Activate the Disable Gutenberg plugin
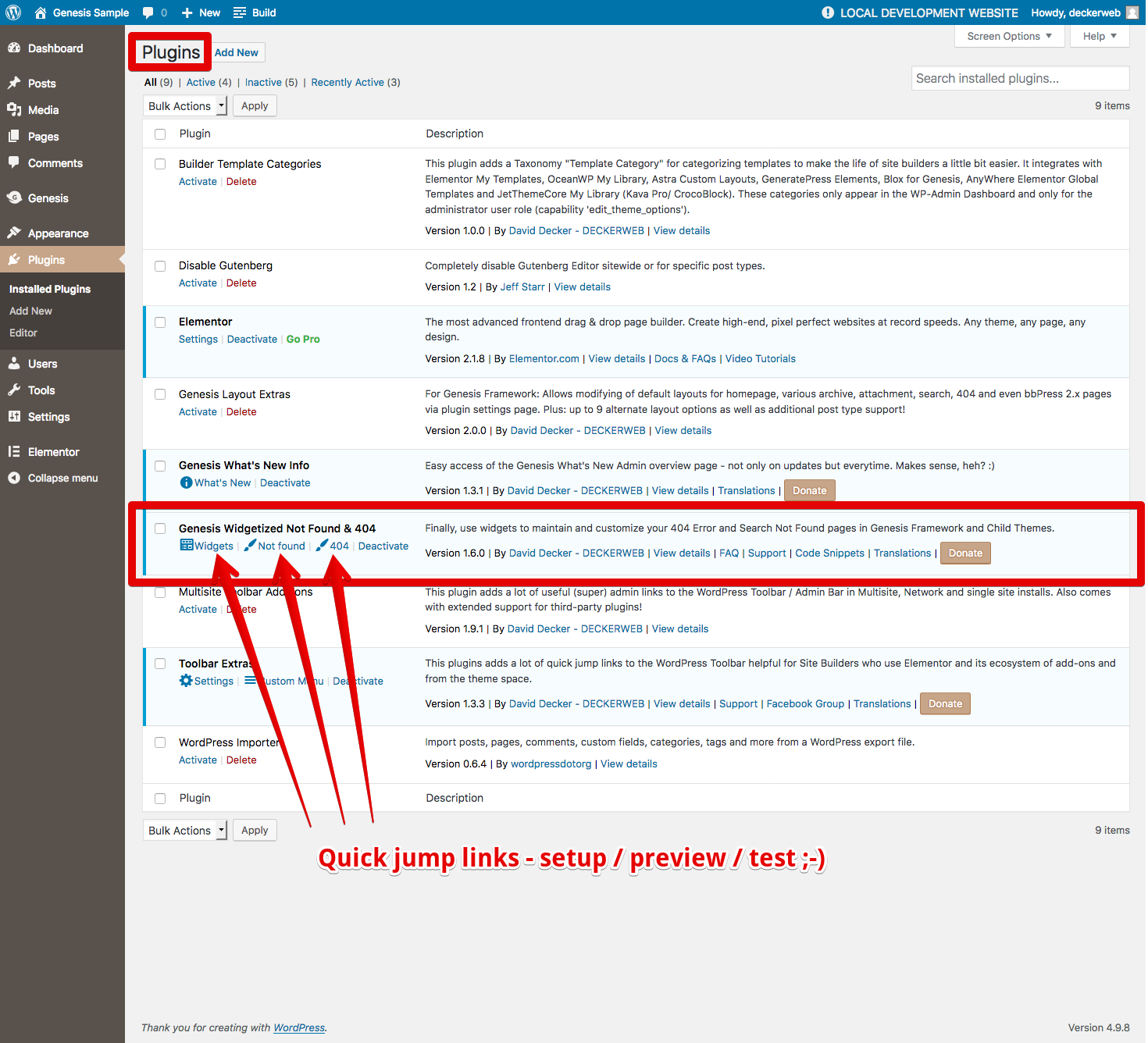 pos(198,283)
